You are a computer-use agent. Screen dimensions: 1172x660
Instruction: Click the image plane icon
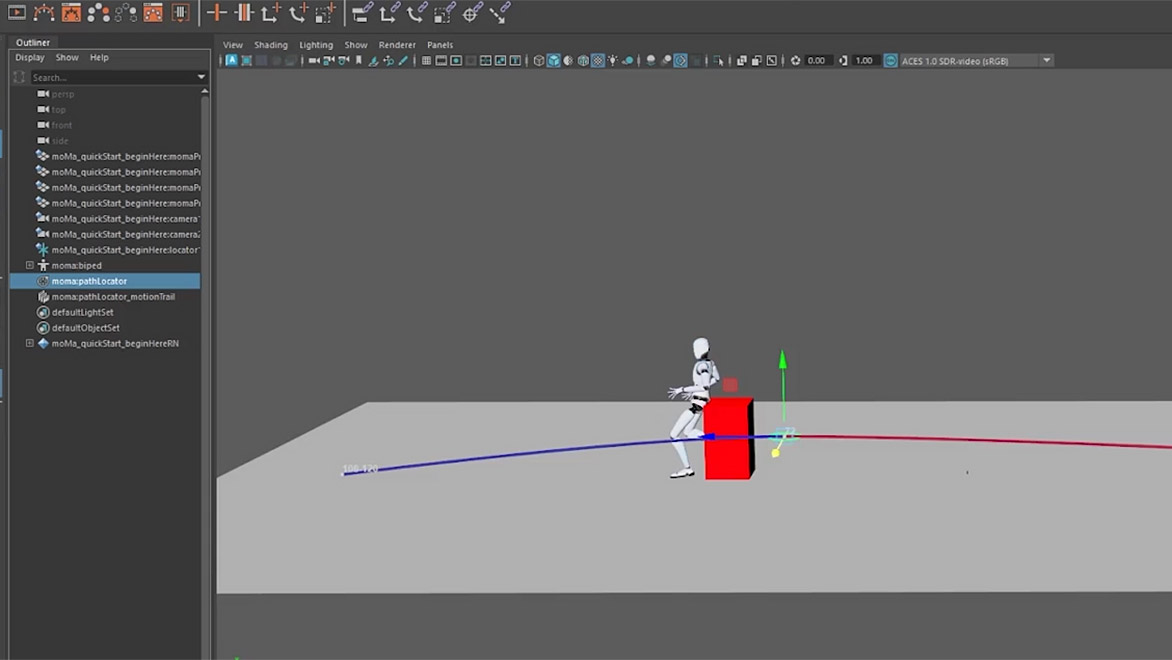[x=374, y=61]
